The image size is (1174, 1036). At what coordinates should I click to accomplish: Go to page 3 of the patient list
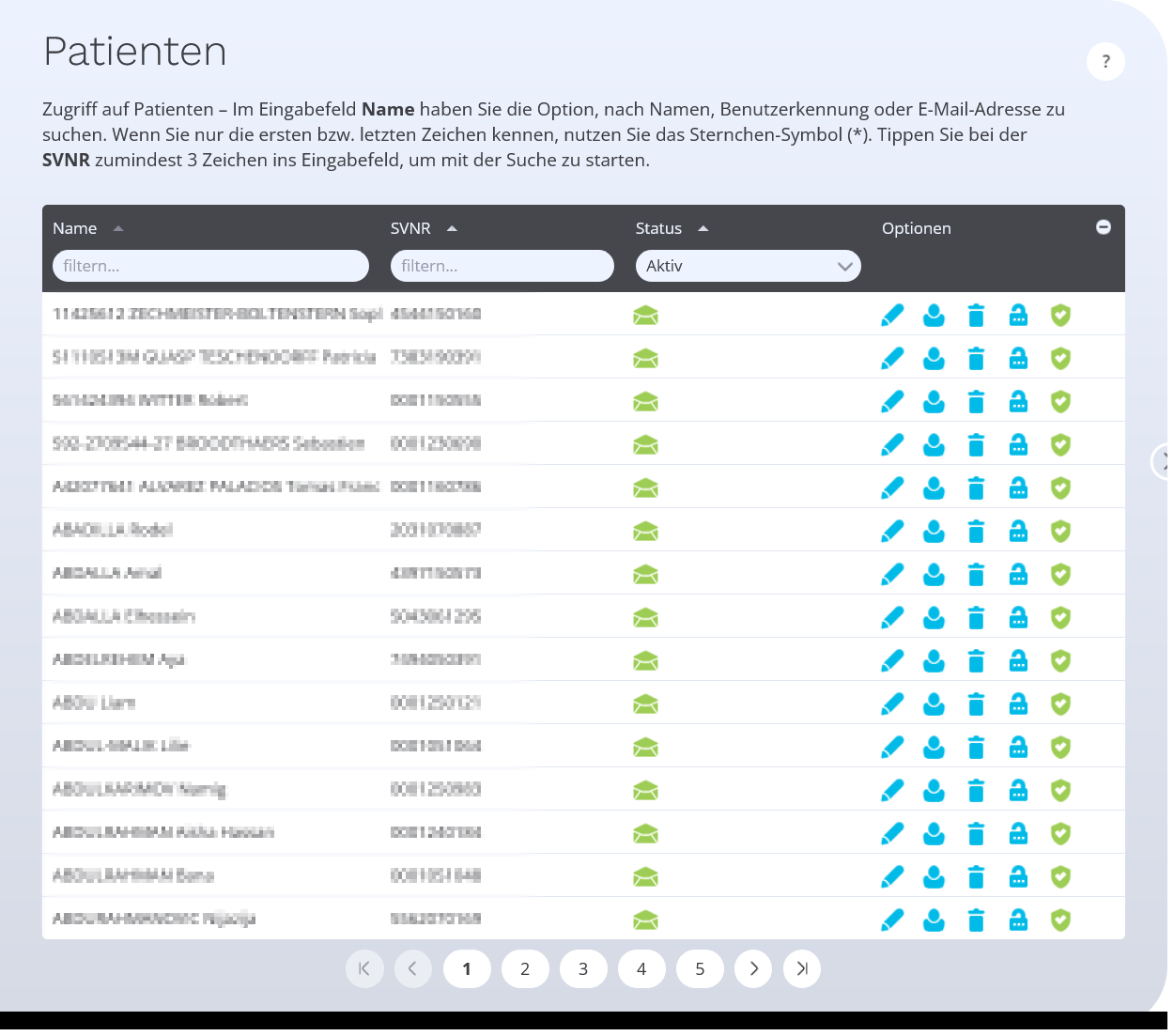pos(583,969)
